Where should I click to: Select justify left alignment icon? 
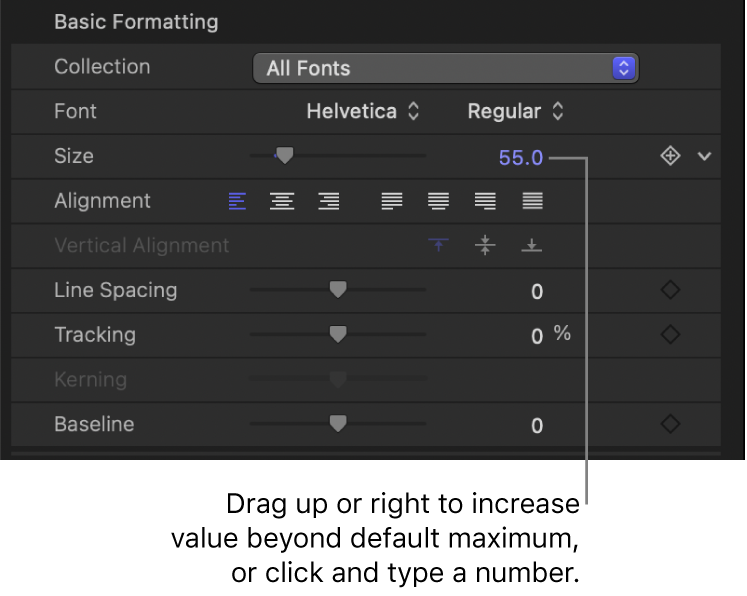point(392,202)
